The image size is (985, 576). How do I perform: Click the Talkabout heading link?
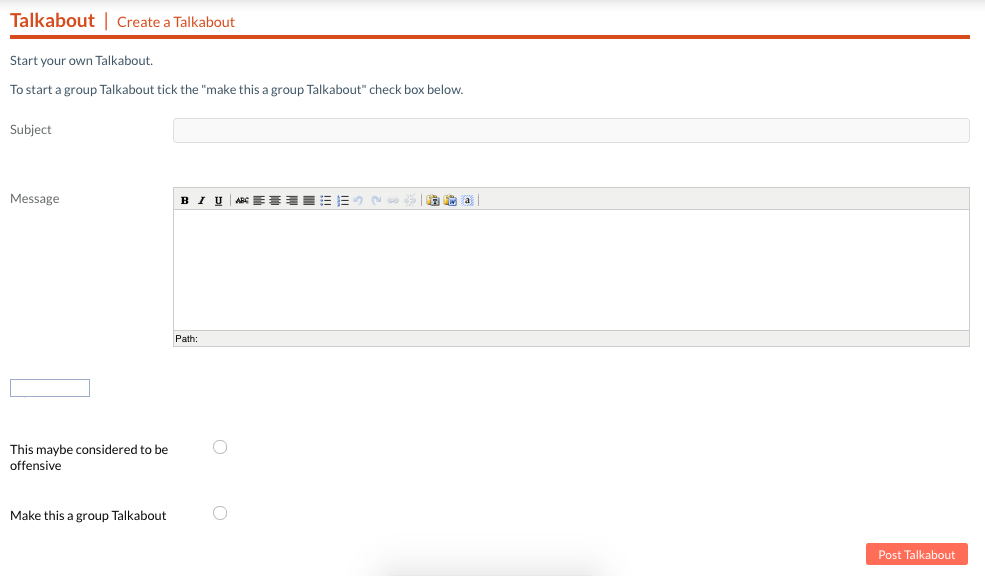point(52,21)
